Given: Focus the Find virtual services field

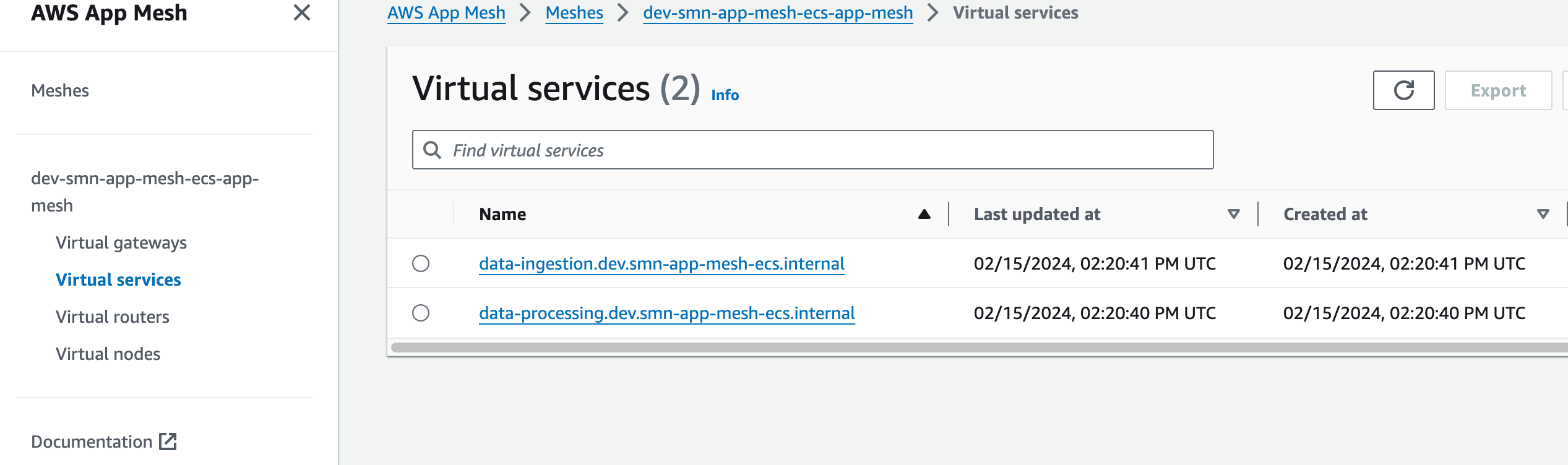Looking at the screenshot, I should [812, 150].
